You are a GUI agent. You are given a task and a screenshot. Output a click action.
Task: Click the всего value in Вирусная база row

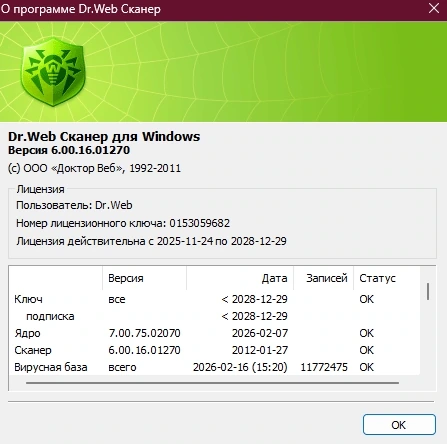coord(122,367)
